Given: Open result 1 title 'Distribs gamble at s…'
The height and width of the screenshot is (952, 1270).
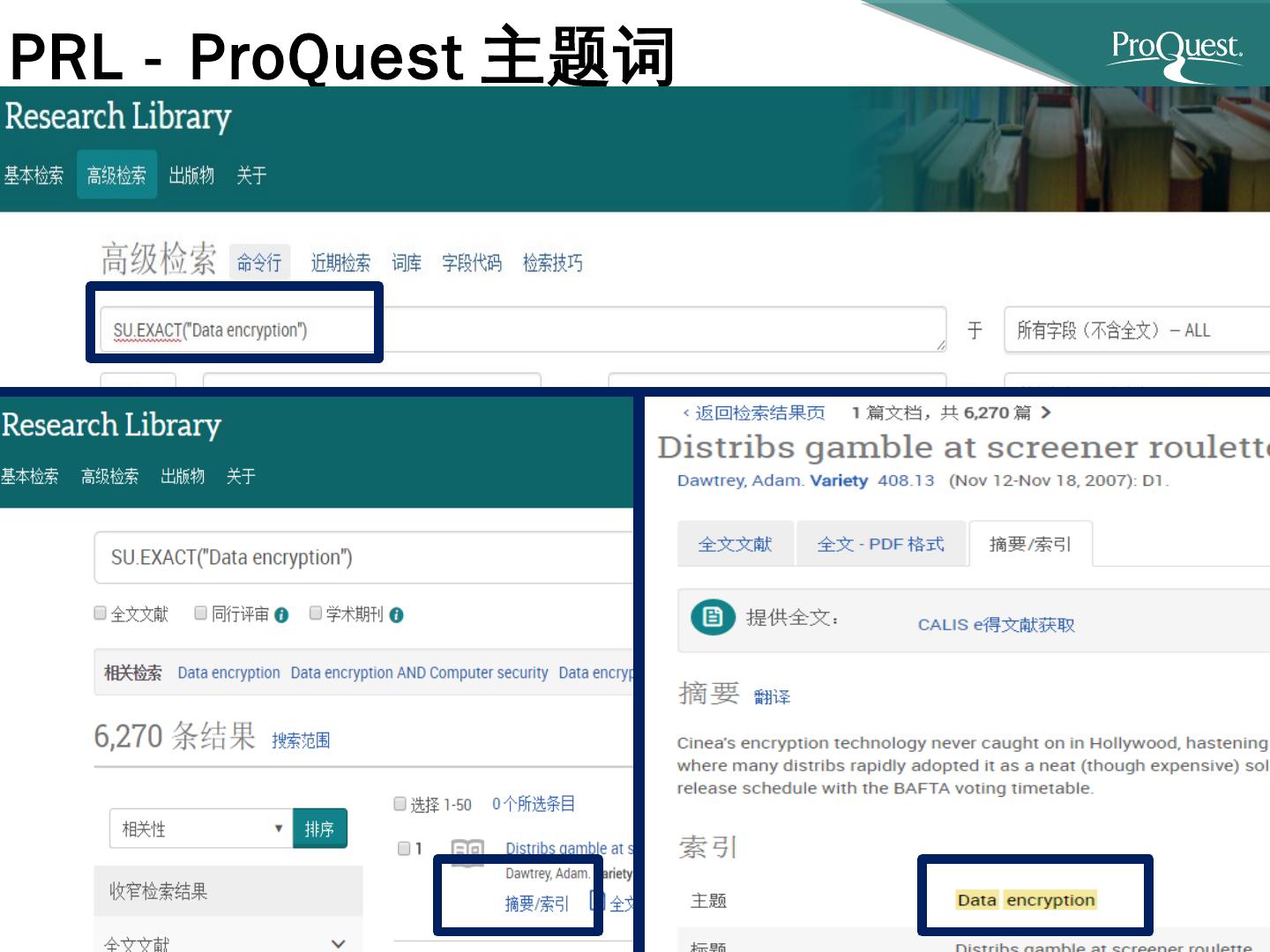Looking at the screenshot, I should click(569, 848).
